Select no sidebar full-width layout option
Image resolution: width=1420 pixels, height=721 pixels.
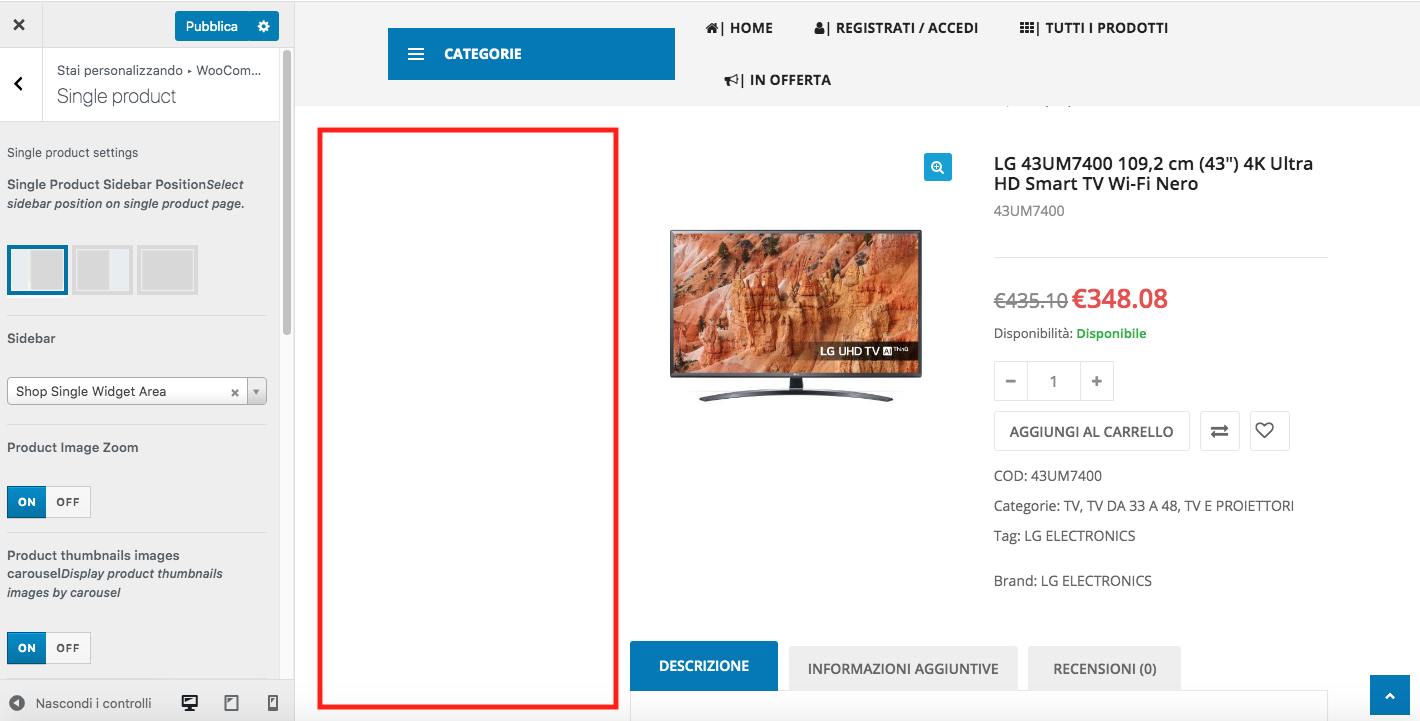pos(167,270)
